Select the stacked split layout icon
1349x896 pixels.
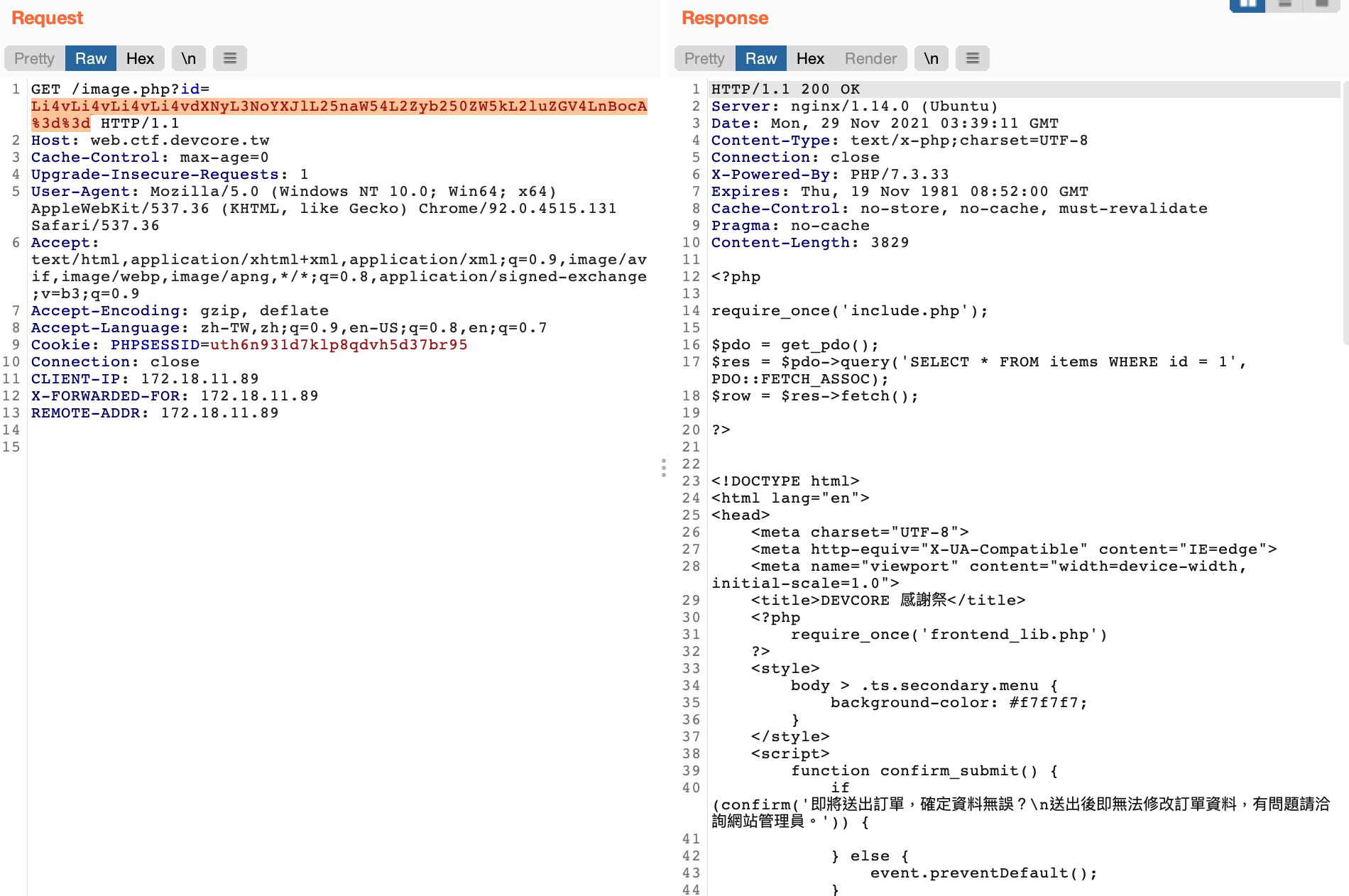coord(1284,5)
